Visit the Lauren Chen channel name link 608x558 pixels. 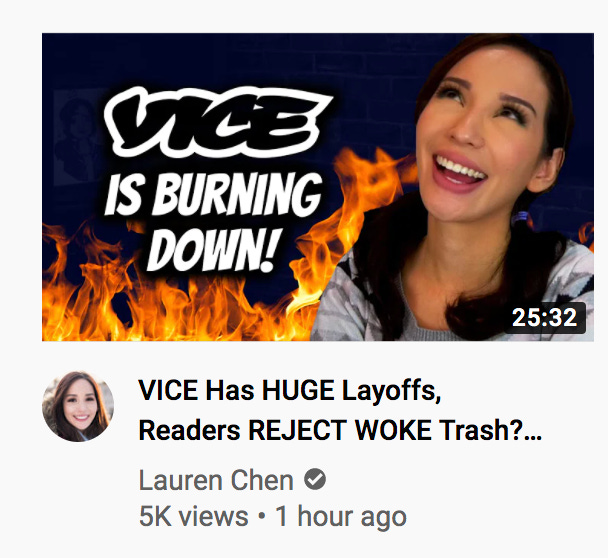216,480
